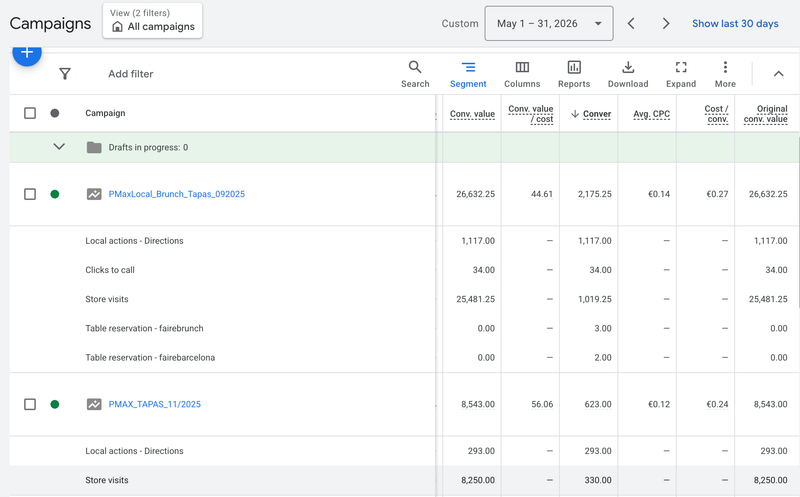Click the 330.00 store visits conversions cell
800x497 pixels.
click(x=598, y=480)
